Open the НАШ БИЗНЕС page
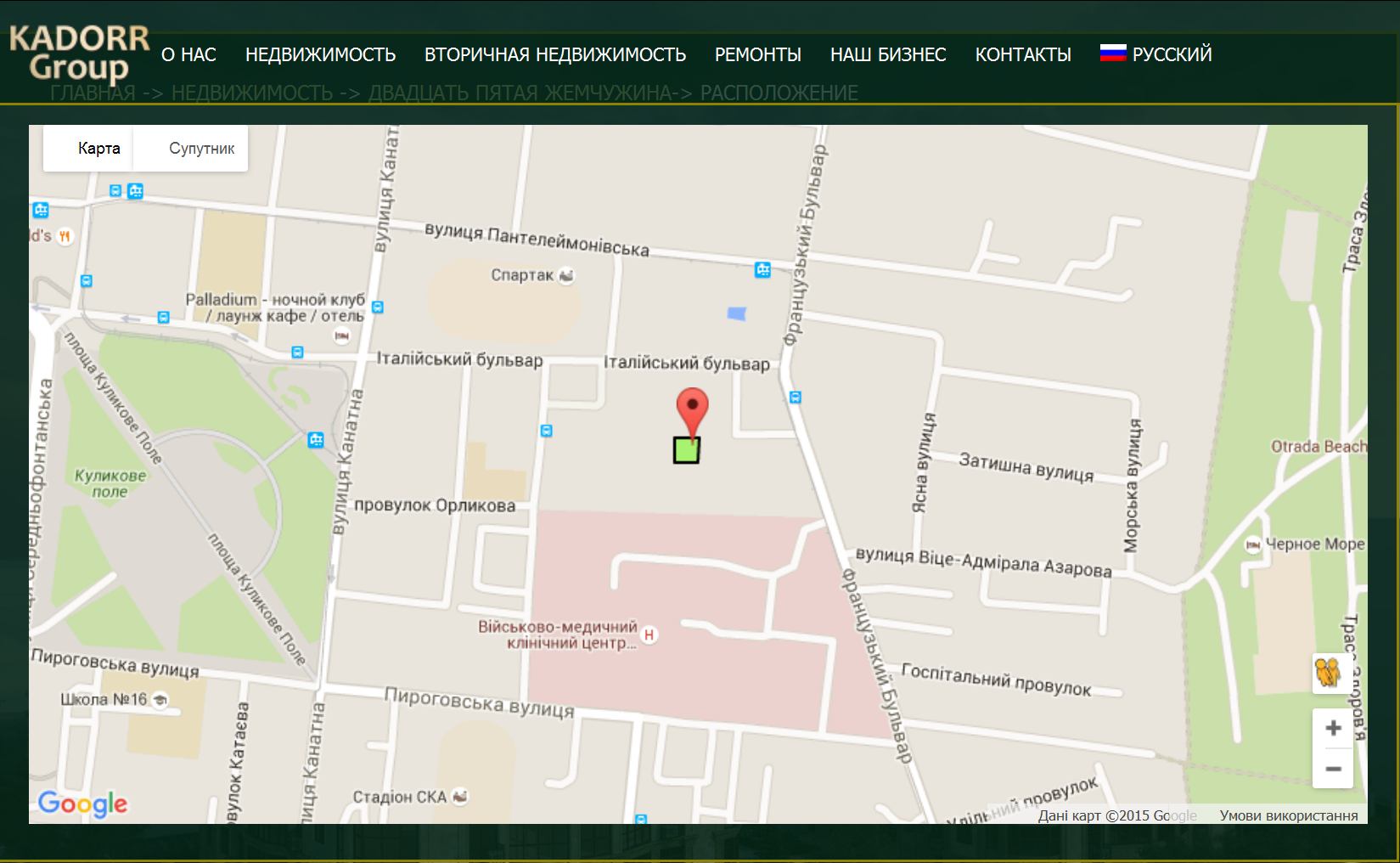 [888, 54]
